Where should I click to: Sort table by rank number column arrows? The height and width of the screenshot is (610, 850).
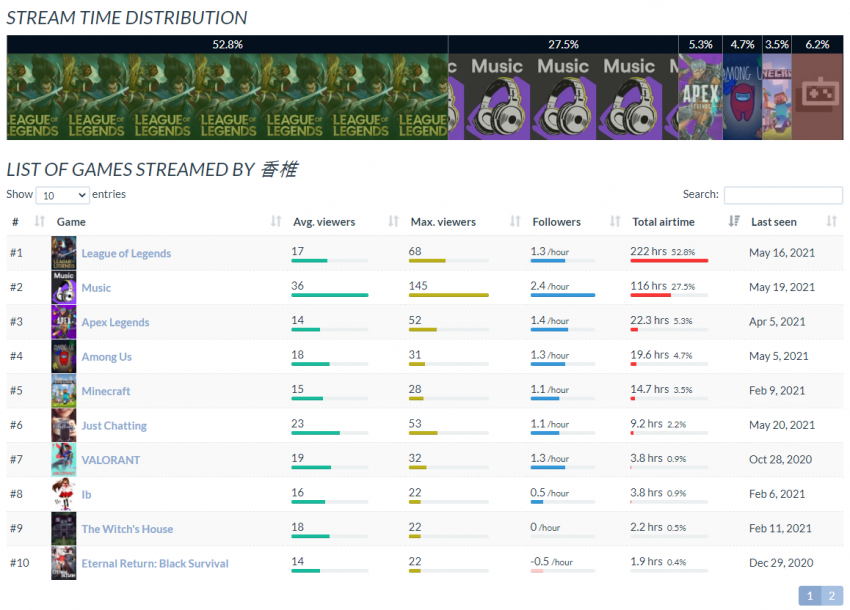coord(40,221)
